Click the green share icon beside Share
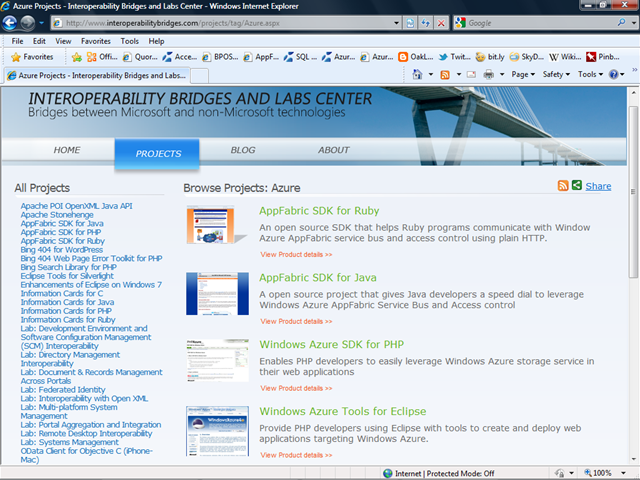The height and width of the screenshot is (480, 640). click(x=577, y=185)
